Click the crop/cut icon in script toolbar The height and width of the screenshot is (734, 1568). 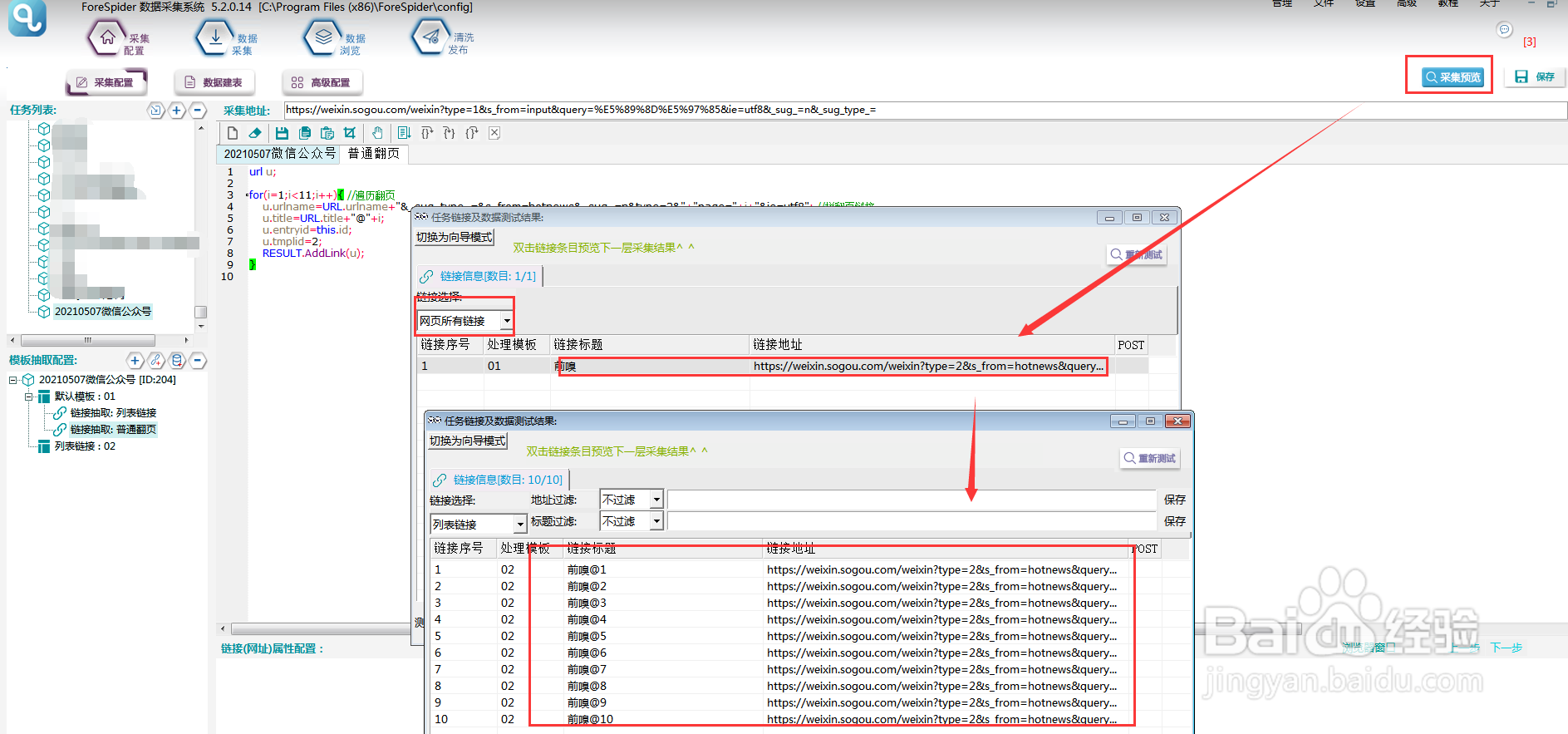350,133
